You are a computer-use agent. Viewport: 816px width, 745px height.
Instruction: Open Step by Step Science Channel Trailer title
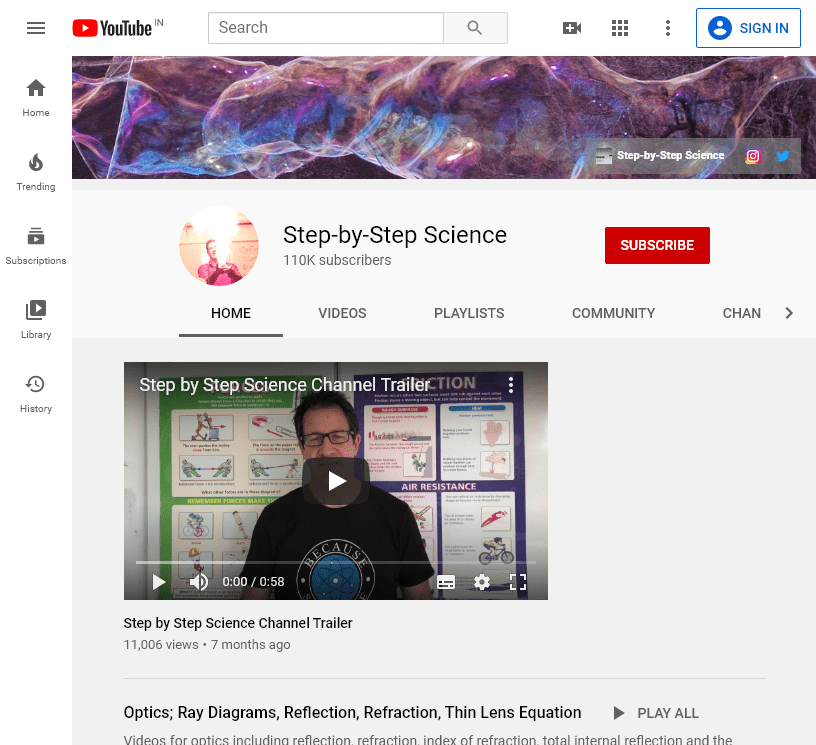(238, 623)
